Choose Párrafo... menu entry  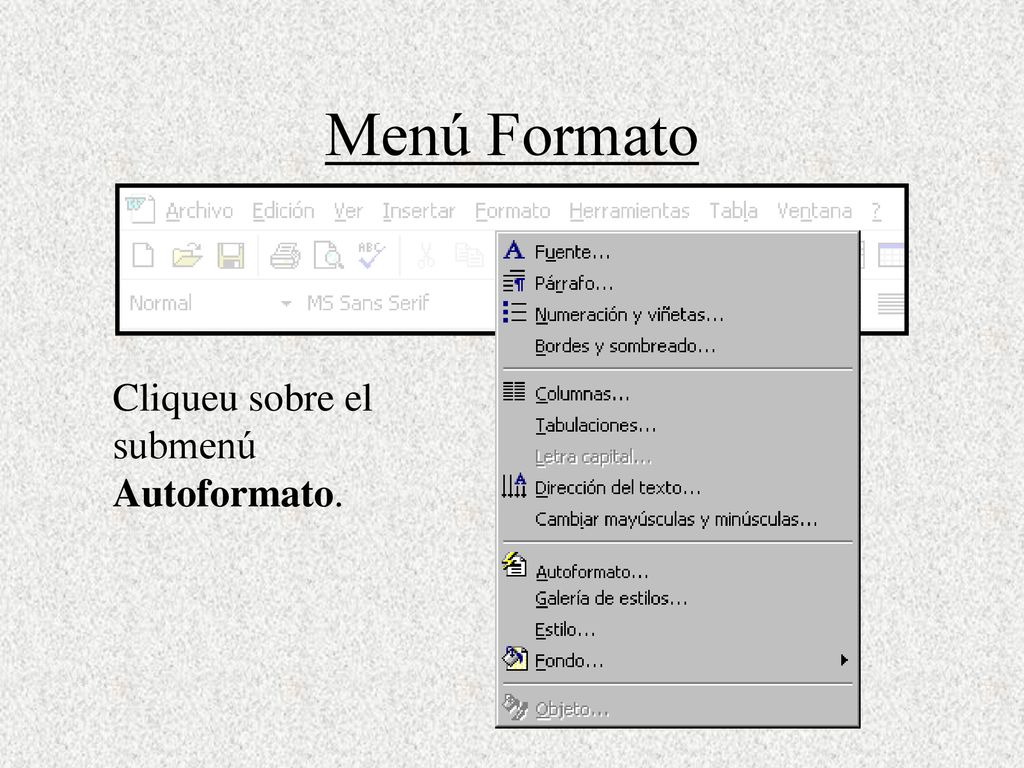coord(678,283)
